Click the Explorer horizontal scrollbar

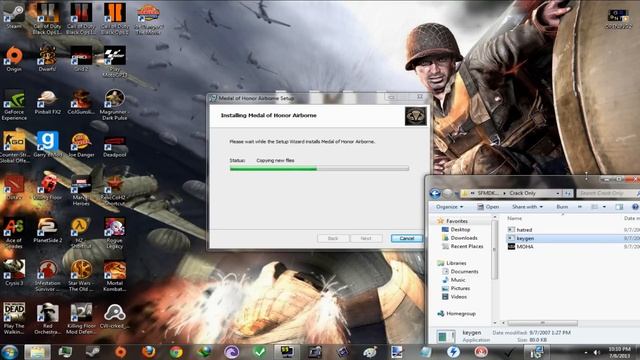point(542,323)
